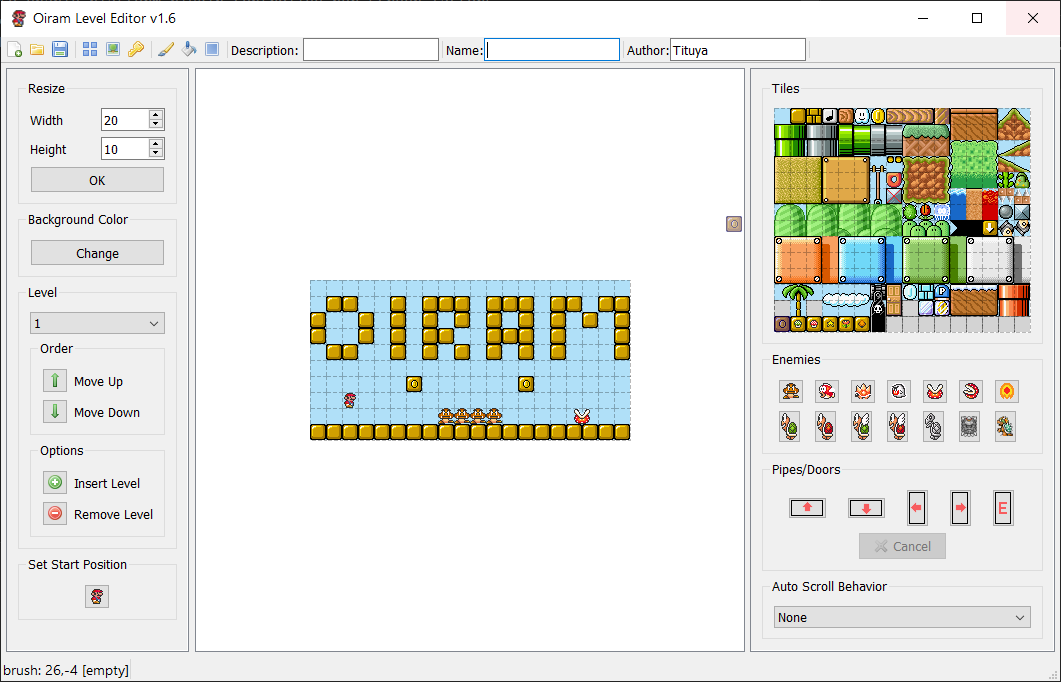Select the blue rectangle tool
This screenshot has height=682, width=1061.
(212, 49)
